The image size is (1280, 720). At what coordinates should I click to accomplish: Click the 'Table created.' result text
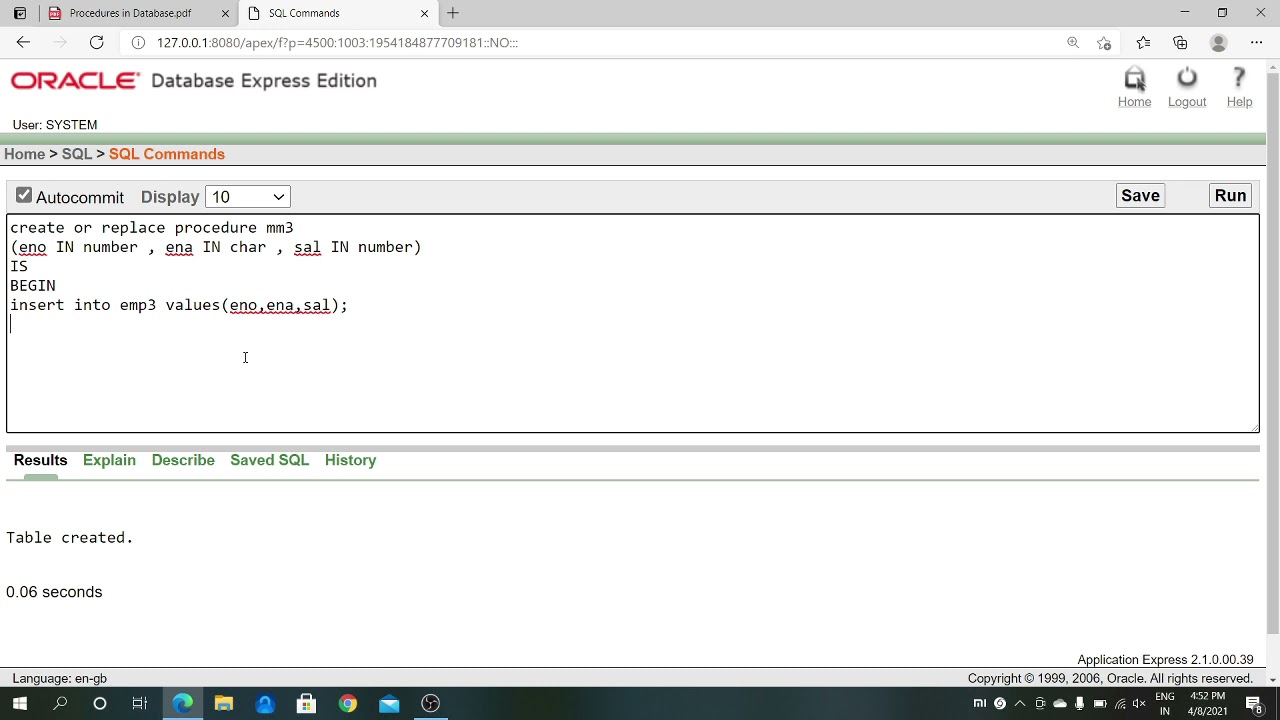coord(69,538)
